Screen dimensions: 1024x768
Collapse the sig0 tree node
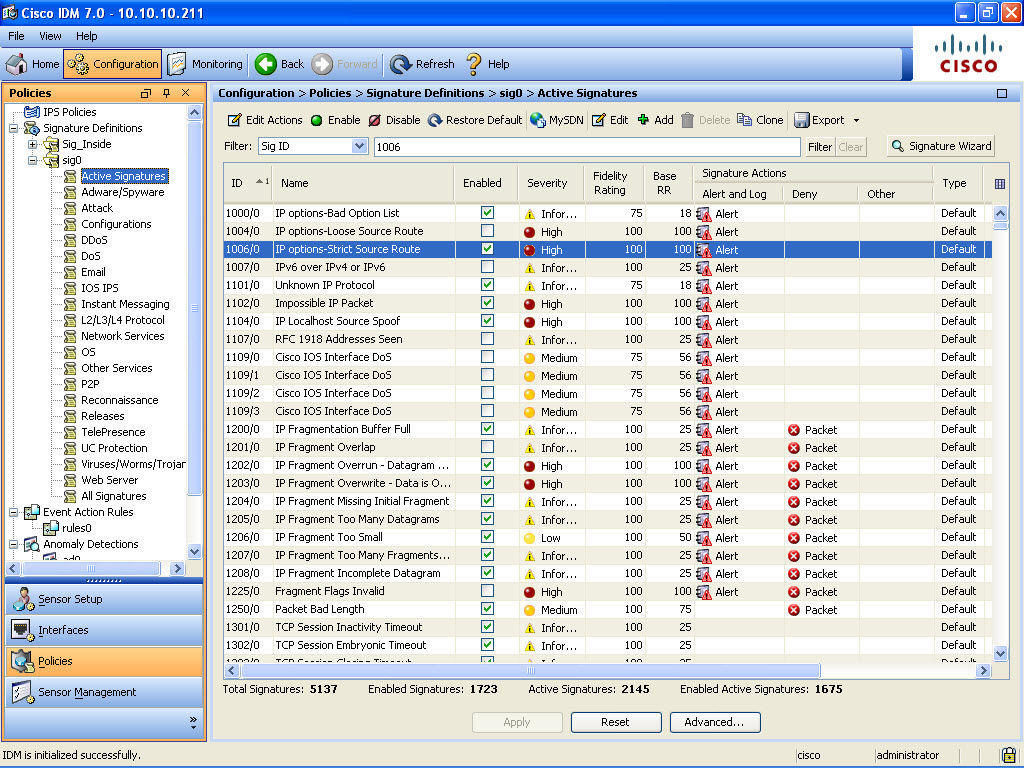(x=32, y=160)
